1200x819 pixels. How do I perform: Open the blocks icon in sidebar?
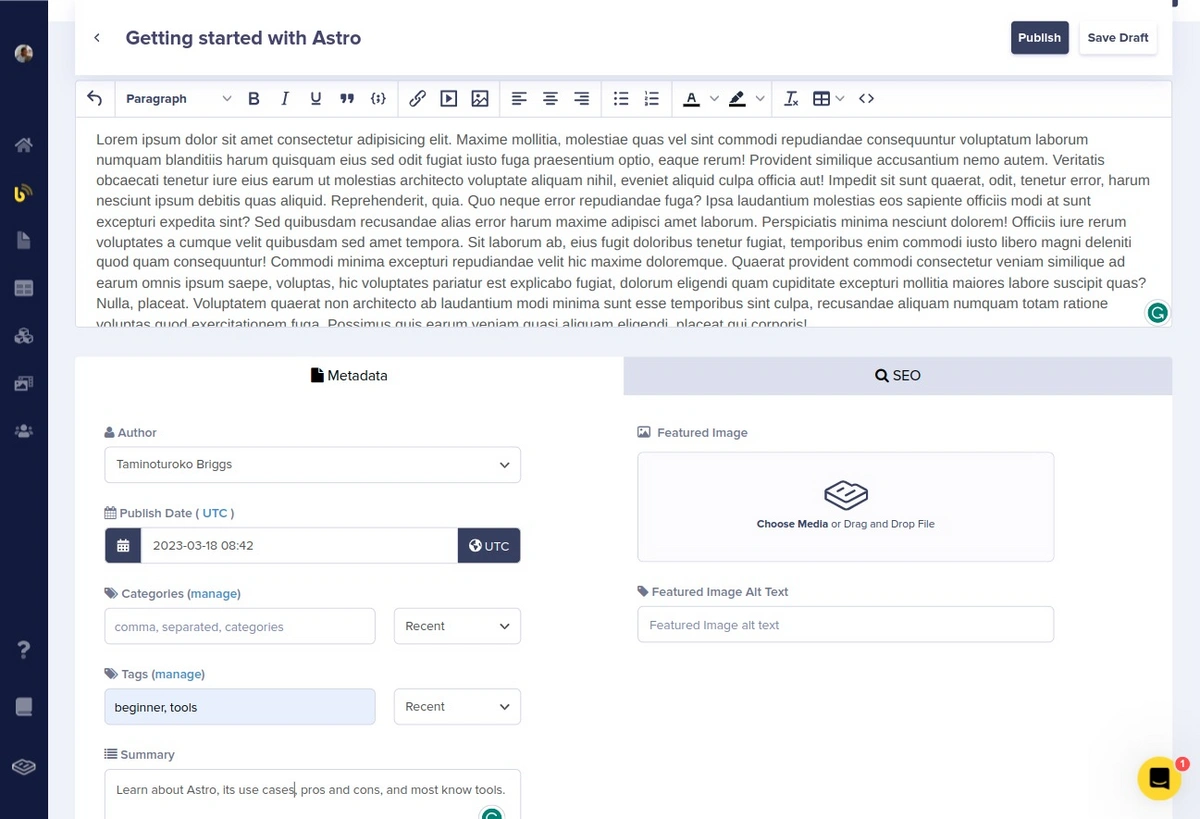coord(24,336)
